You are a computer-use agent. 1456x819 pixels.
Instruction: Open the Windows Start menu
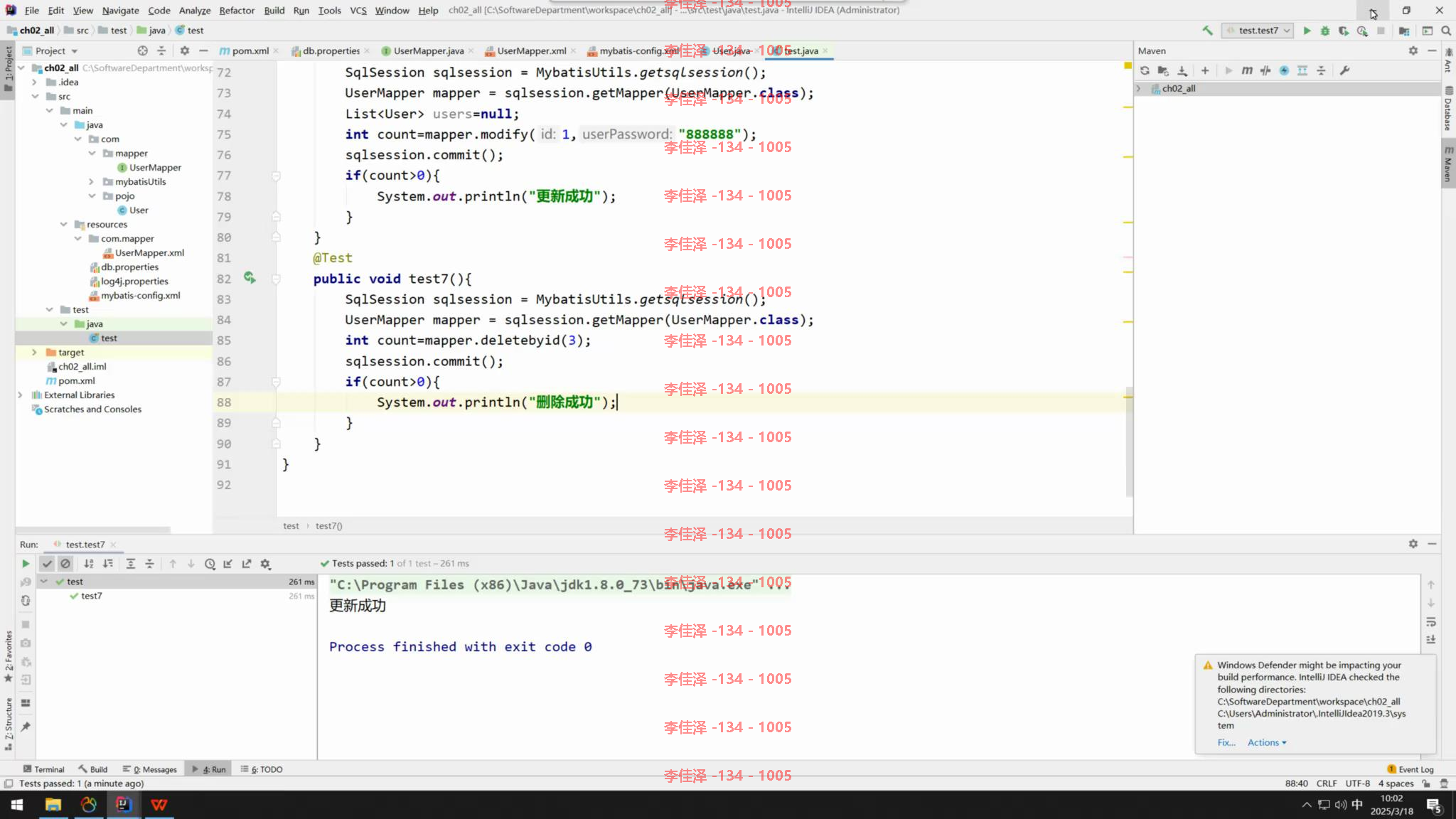pos(17,805)
